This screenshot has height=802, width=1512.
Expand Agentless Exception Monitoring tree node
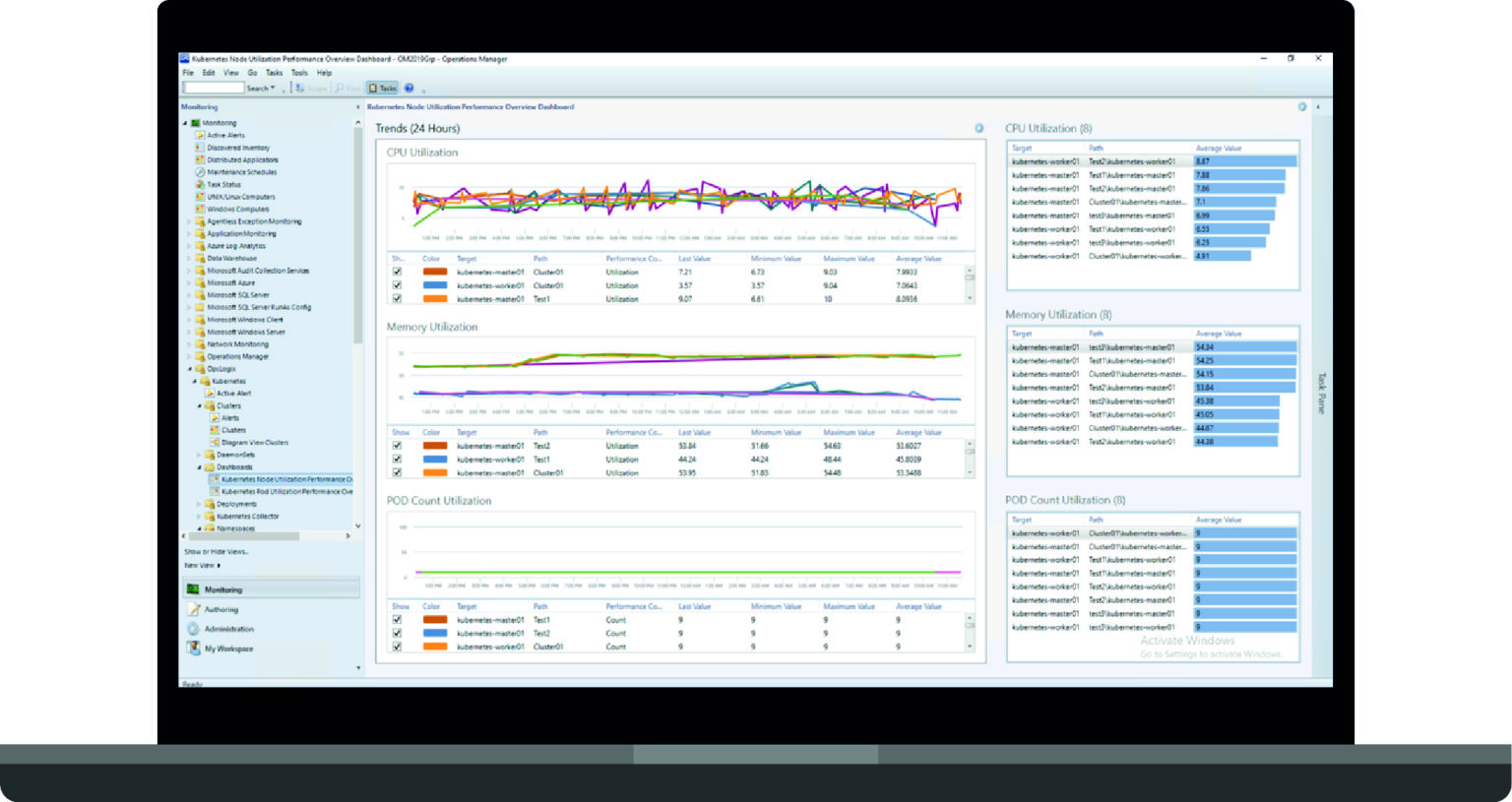pos(189,221)
